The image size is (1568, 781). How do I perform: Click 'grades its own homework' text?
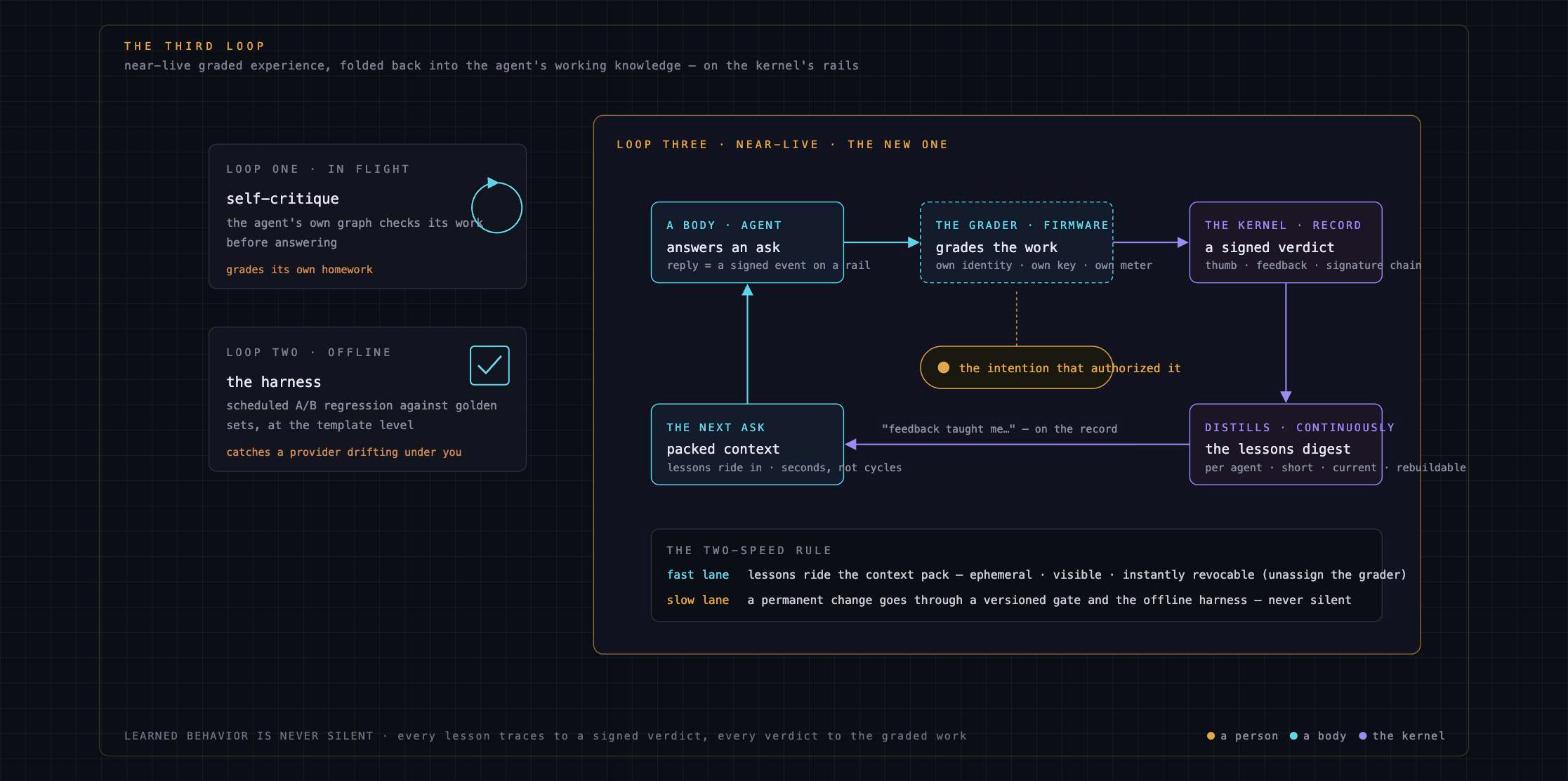299,270
